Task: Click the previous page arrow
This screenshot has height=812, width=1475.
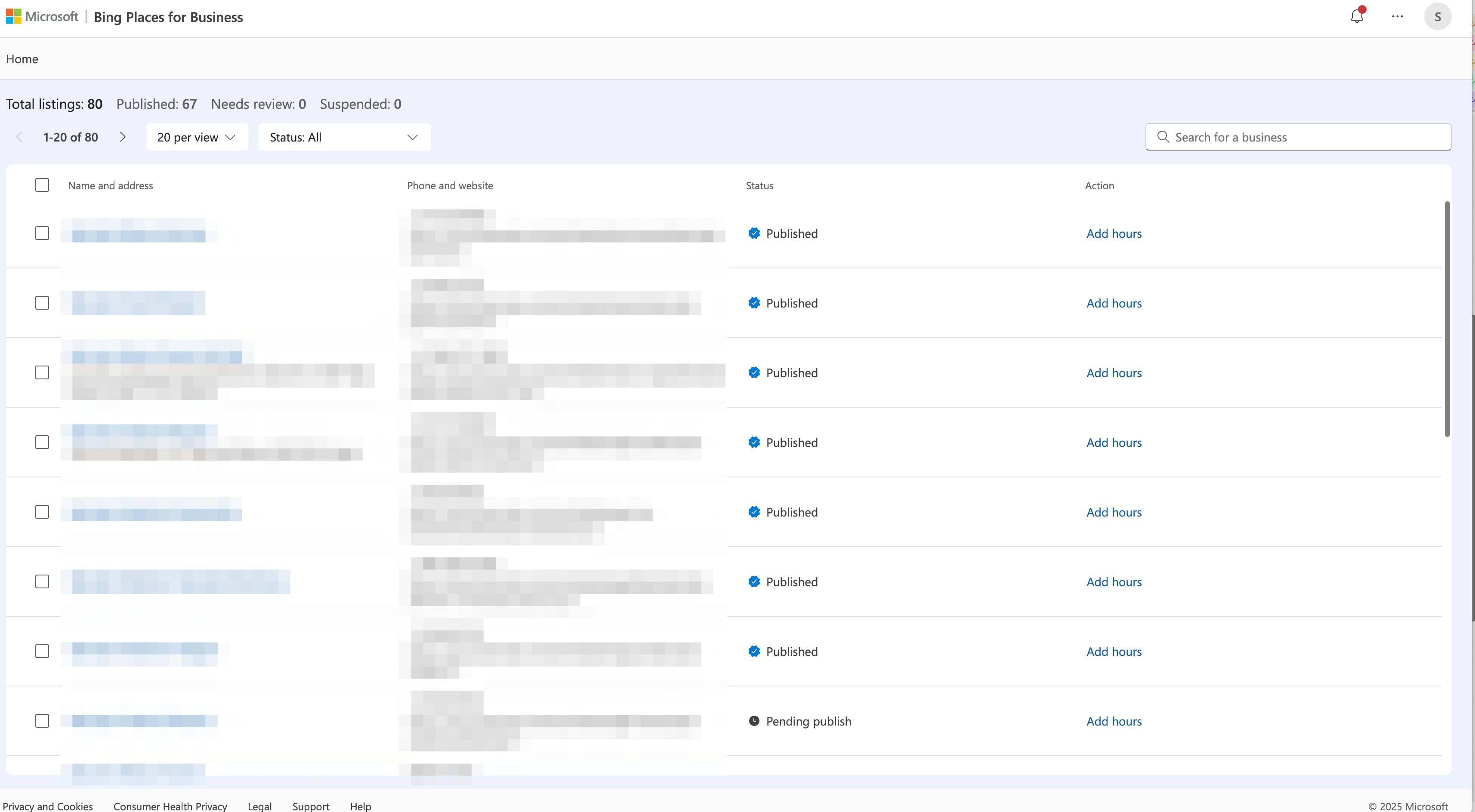Action: point(19,137)
